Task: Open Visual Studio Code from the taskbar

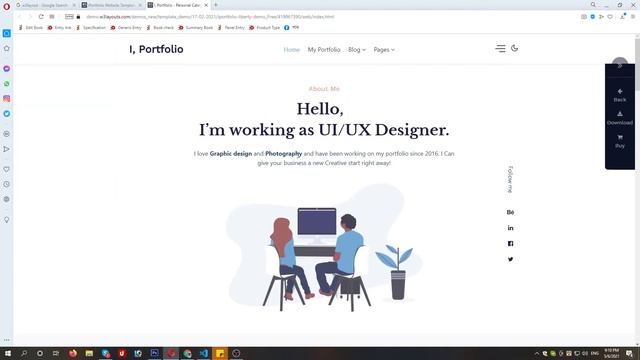Action: click(x=204, y=353)
